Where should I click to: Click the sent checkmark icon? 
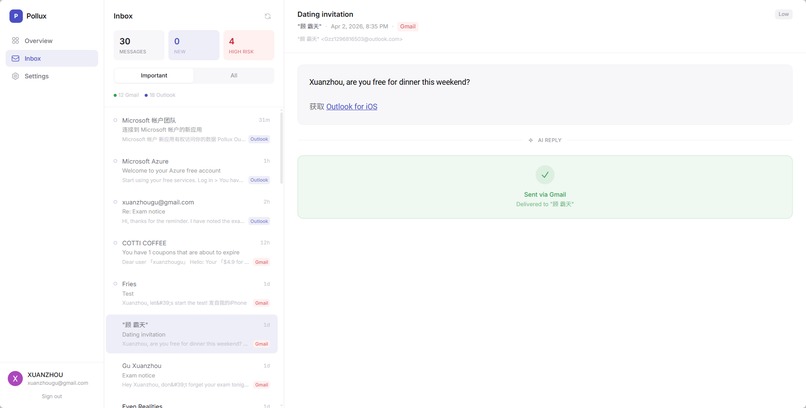pos(545,175)
